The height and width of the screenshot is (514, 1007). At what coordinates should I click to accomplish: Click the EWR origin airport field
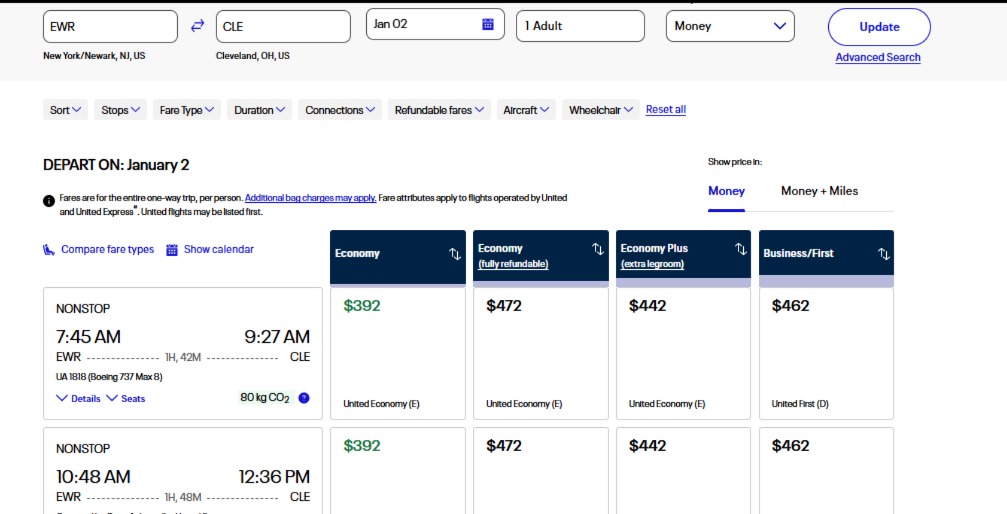click(110, 27)
